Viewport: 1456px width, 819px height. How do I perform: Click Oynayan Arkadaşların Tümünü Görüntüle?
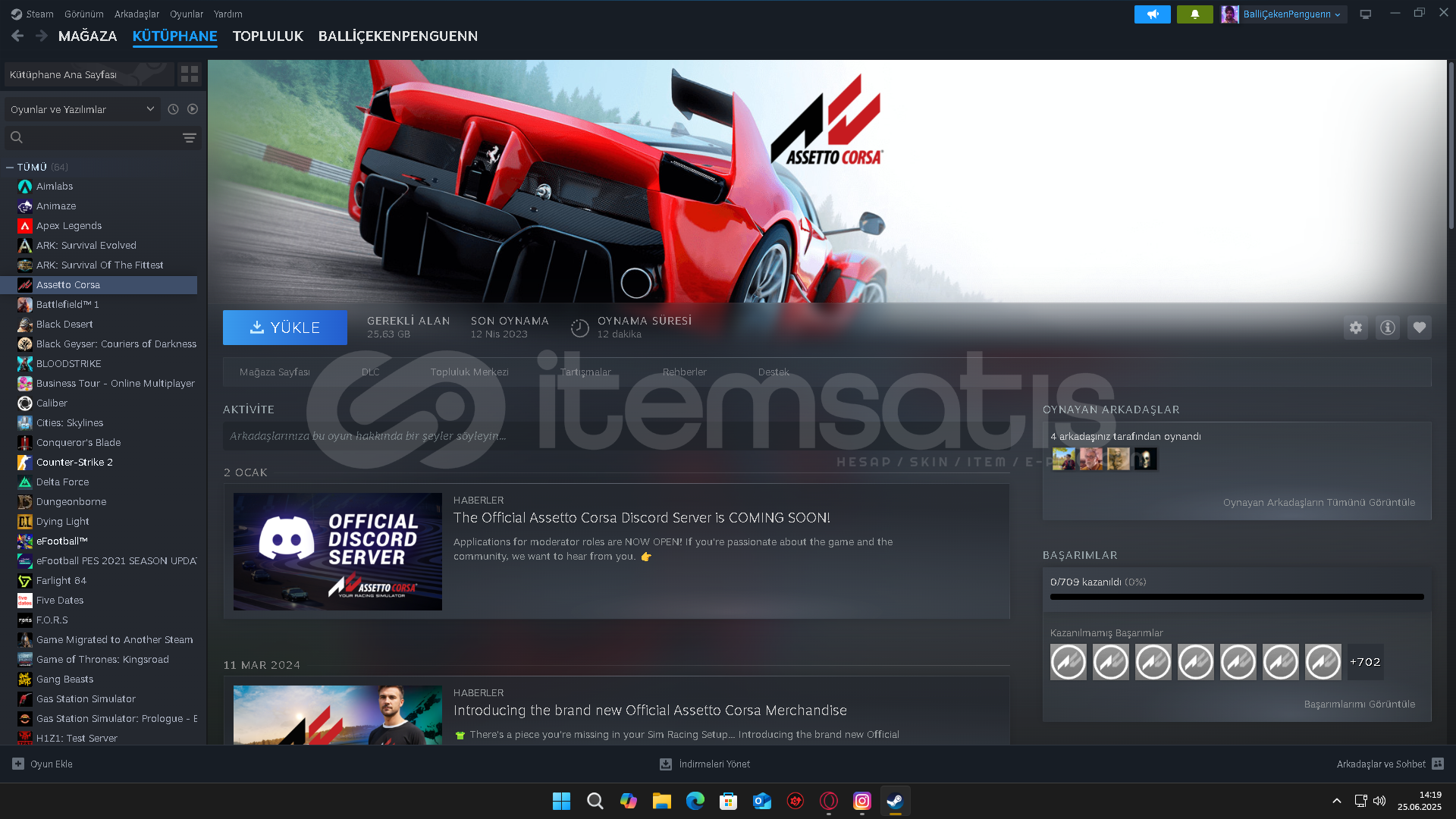[x=1319, y=503]
